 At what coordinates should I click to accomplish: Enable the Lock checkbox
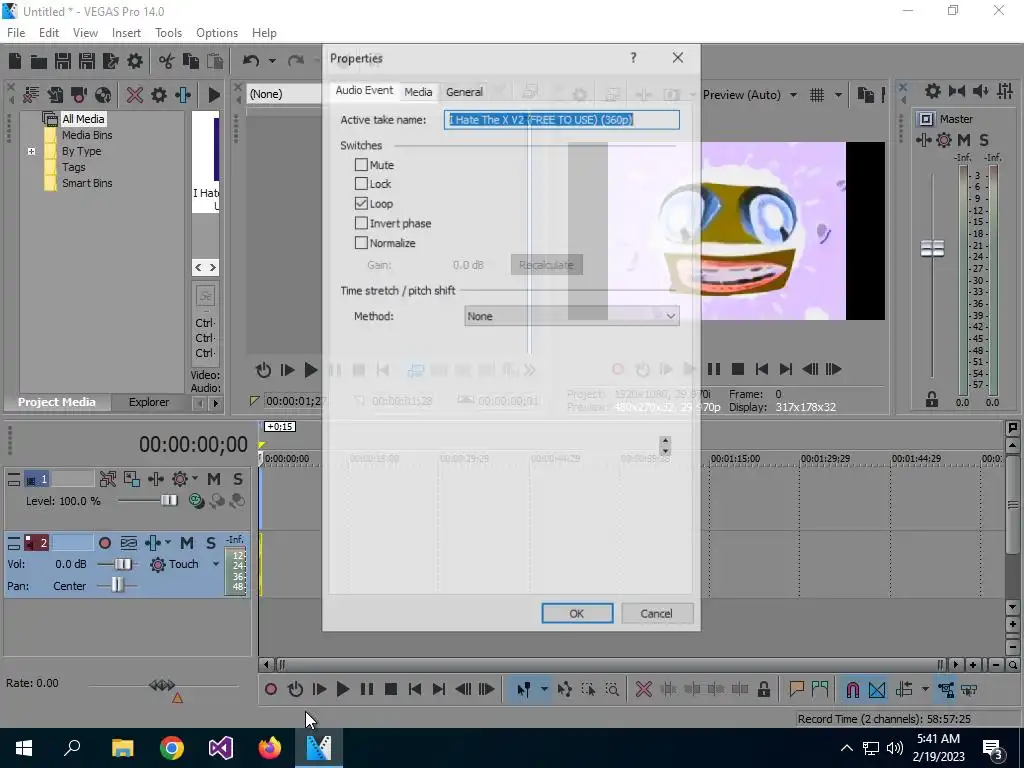(361, 184)
